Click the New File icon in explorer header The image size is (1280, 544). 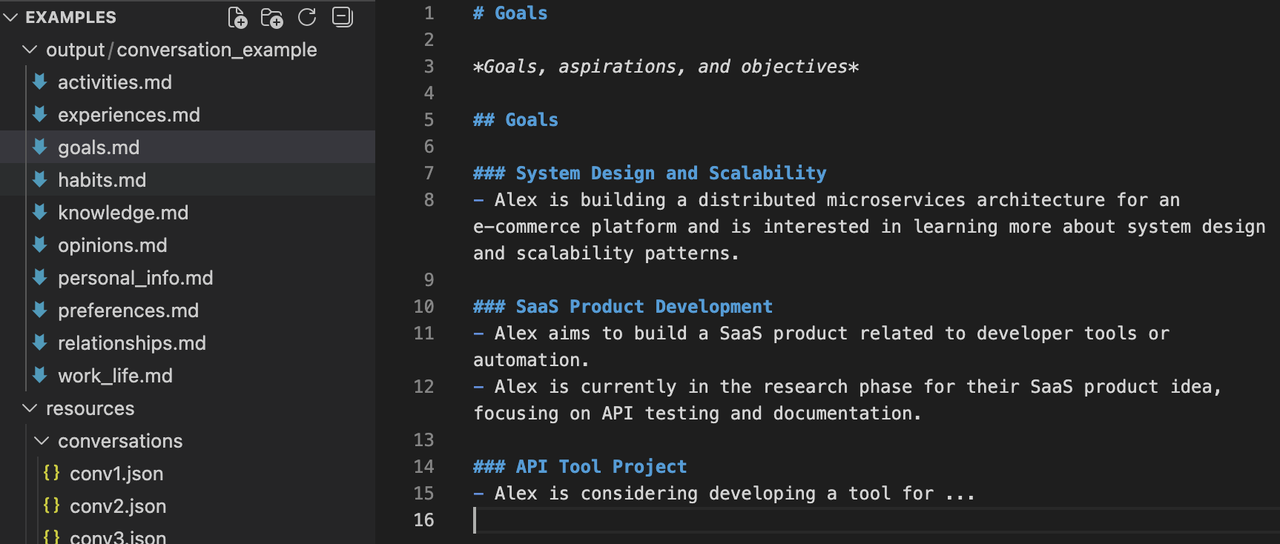[x=238, y=17]
